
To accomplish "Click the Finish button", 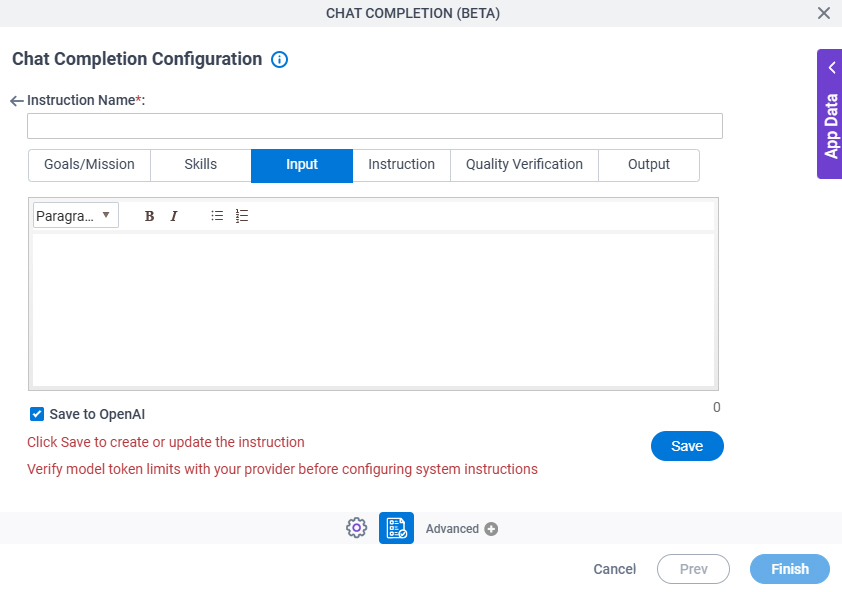I will pyautogui.click(x=789, y=569).
